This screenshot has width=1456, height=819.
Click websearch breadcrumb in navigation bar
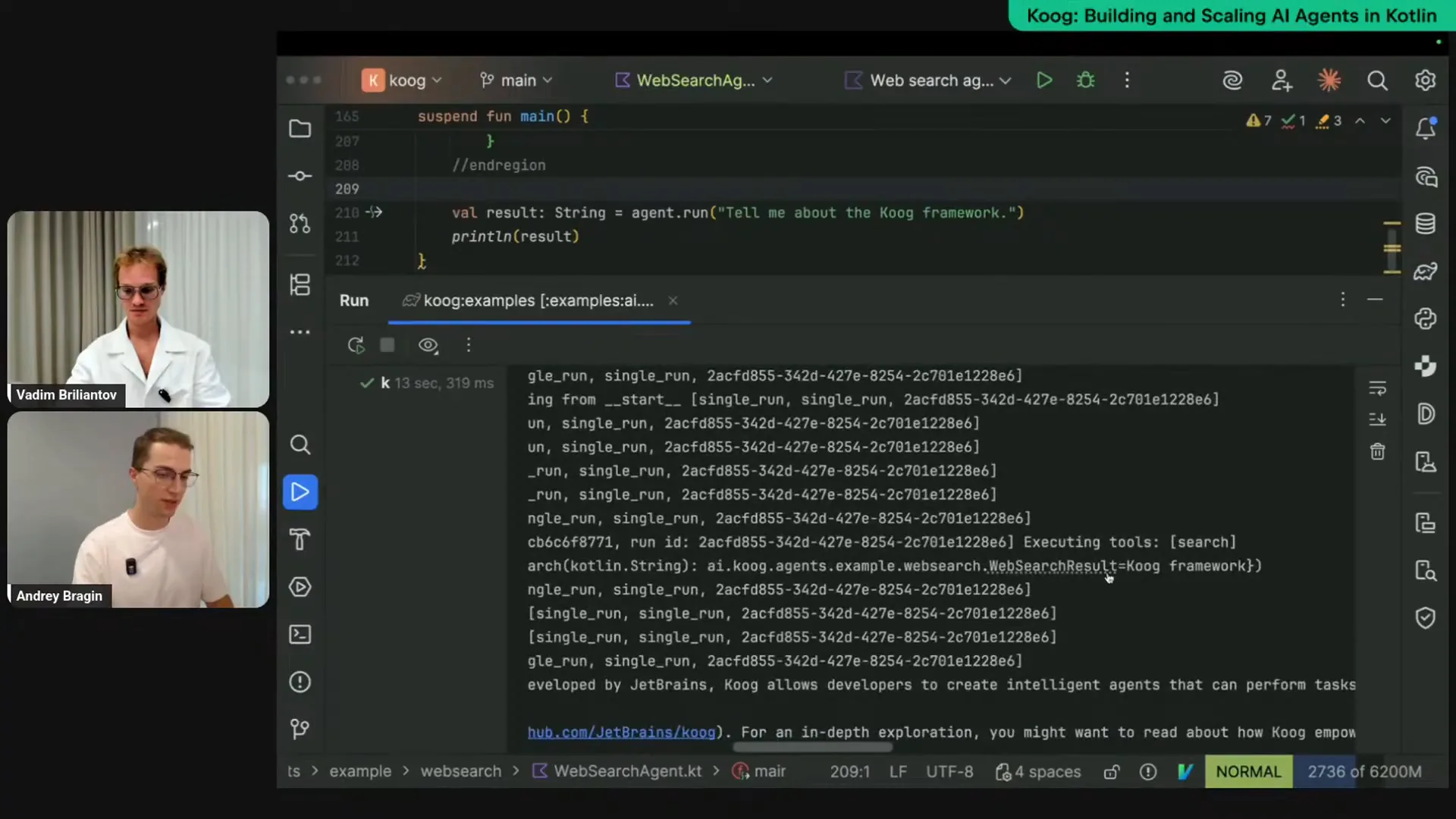(461, 772)
